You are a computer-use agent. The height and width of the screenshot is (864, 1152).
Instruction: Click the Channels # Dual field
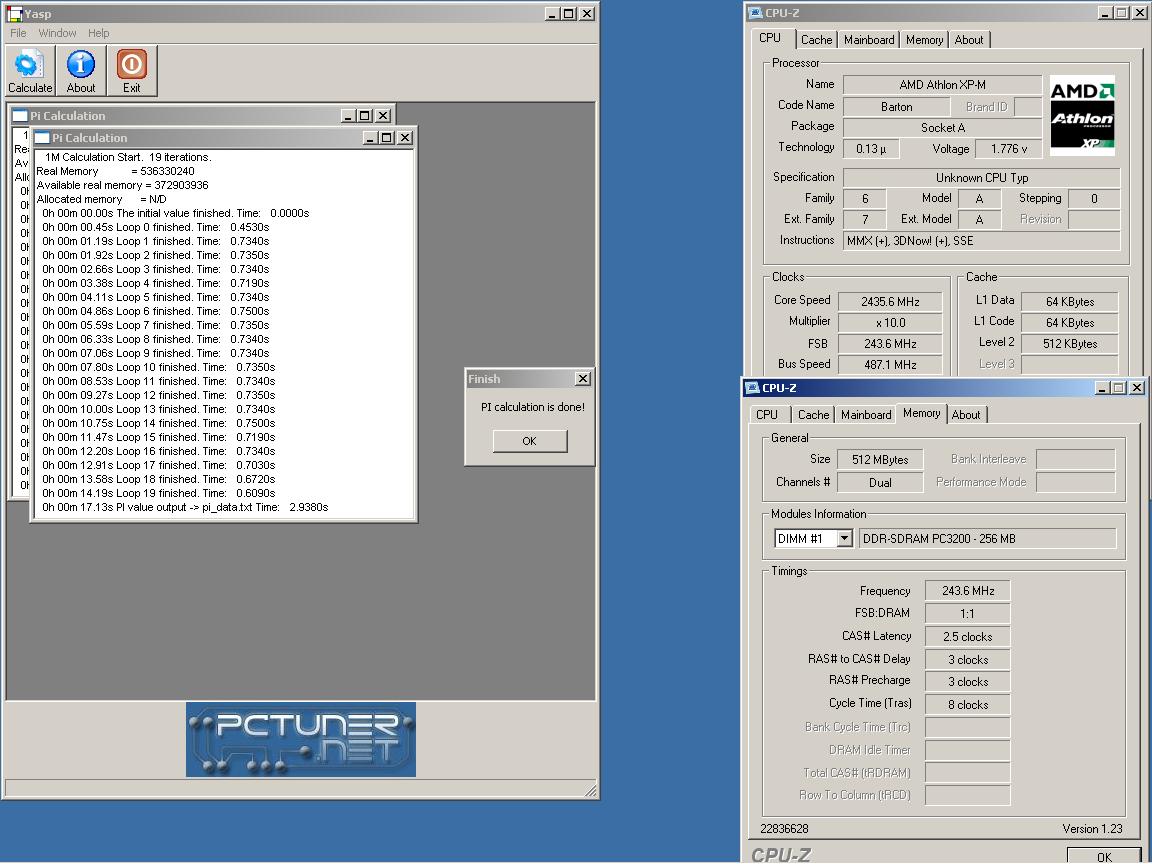(x=880, y=483)
